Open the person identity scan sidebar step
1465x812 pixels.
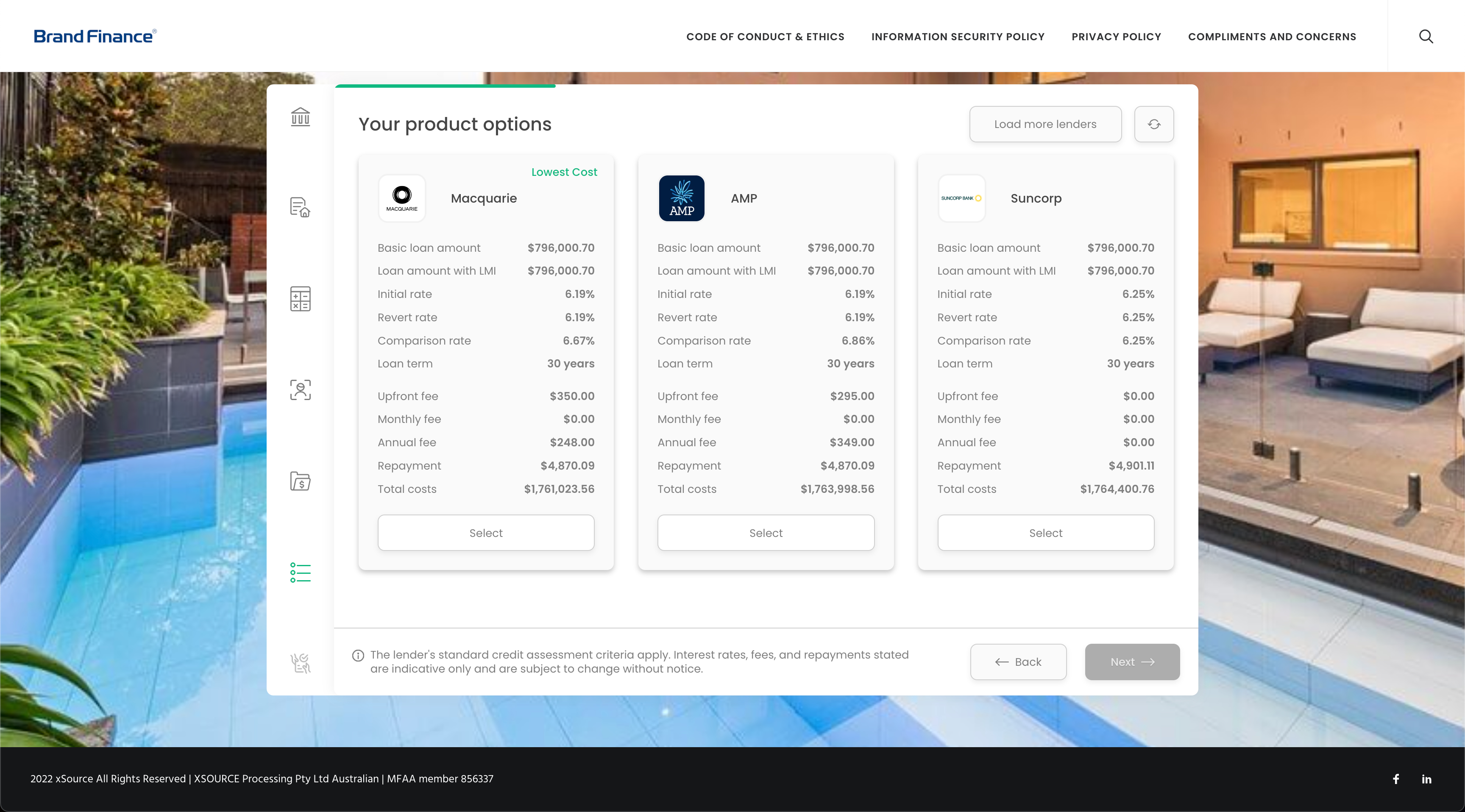pos(300,390)
